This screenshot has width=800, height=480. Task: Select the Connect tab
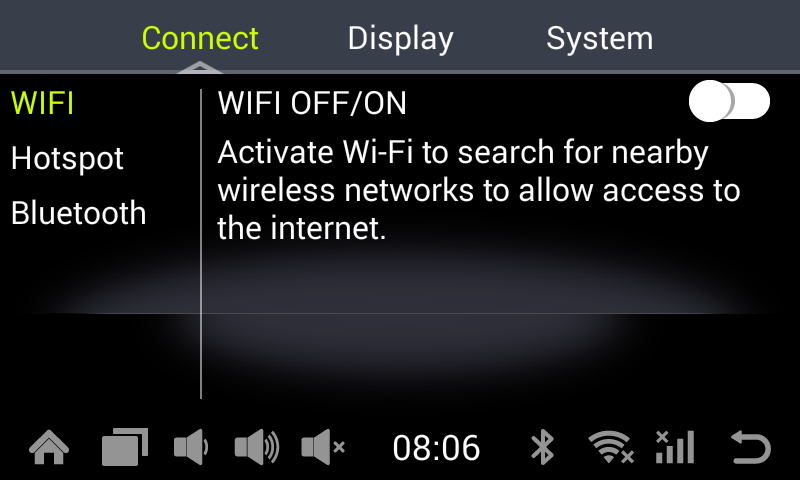pyautogui.click(x=200, y=39)
